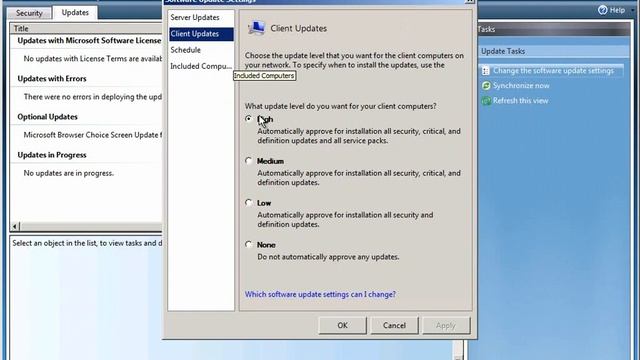Click 'Change the software update settings' task
Screen dimensions: 640x360
553,71
